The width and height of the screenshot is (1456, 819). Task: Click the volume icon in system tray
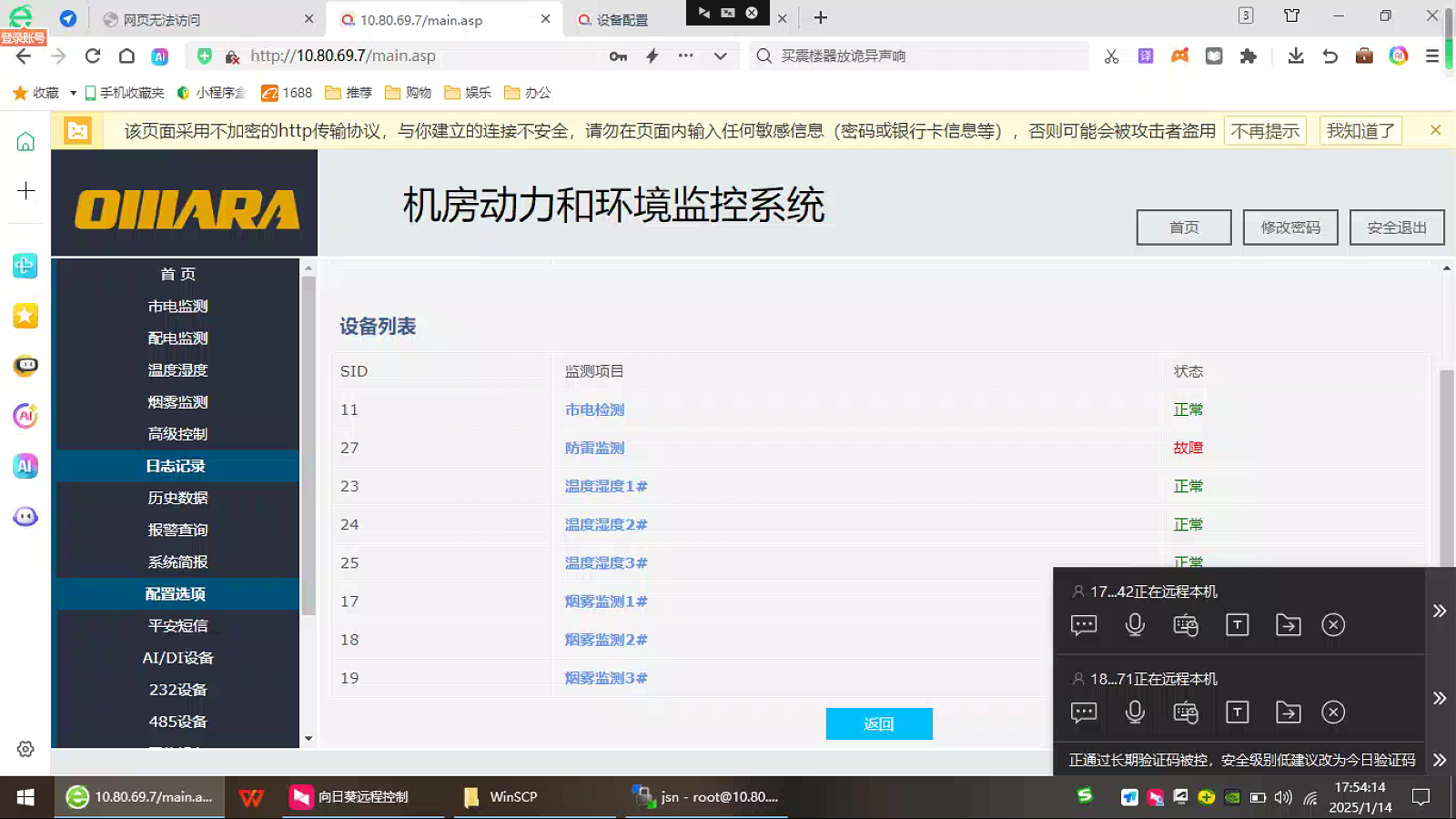pos(1283,797)
